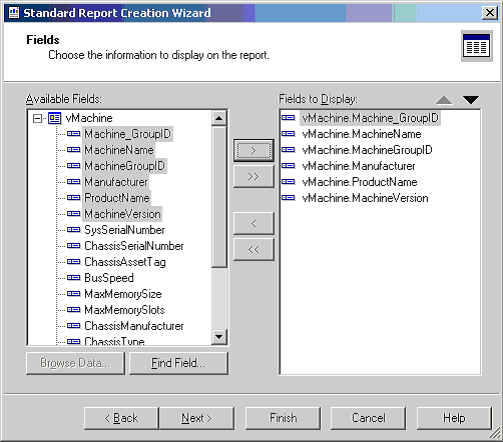Viewport: 503px width, 442px height.
Task: Click field icon beside SysSerialNumber
Action: point(73,230)
